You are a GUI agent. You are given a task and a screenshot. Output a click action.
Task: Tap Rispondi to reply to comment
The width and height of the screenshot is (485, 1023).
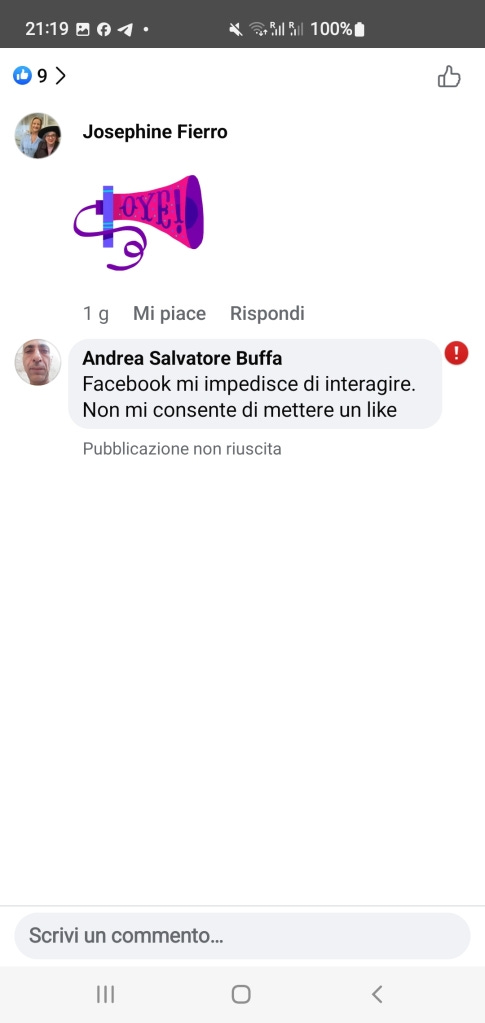click(x=267, y=314)
